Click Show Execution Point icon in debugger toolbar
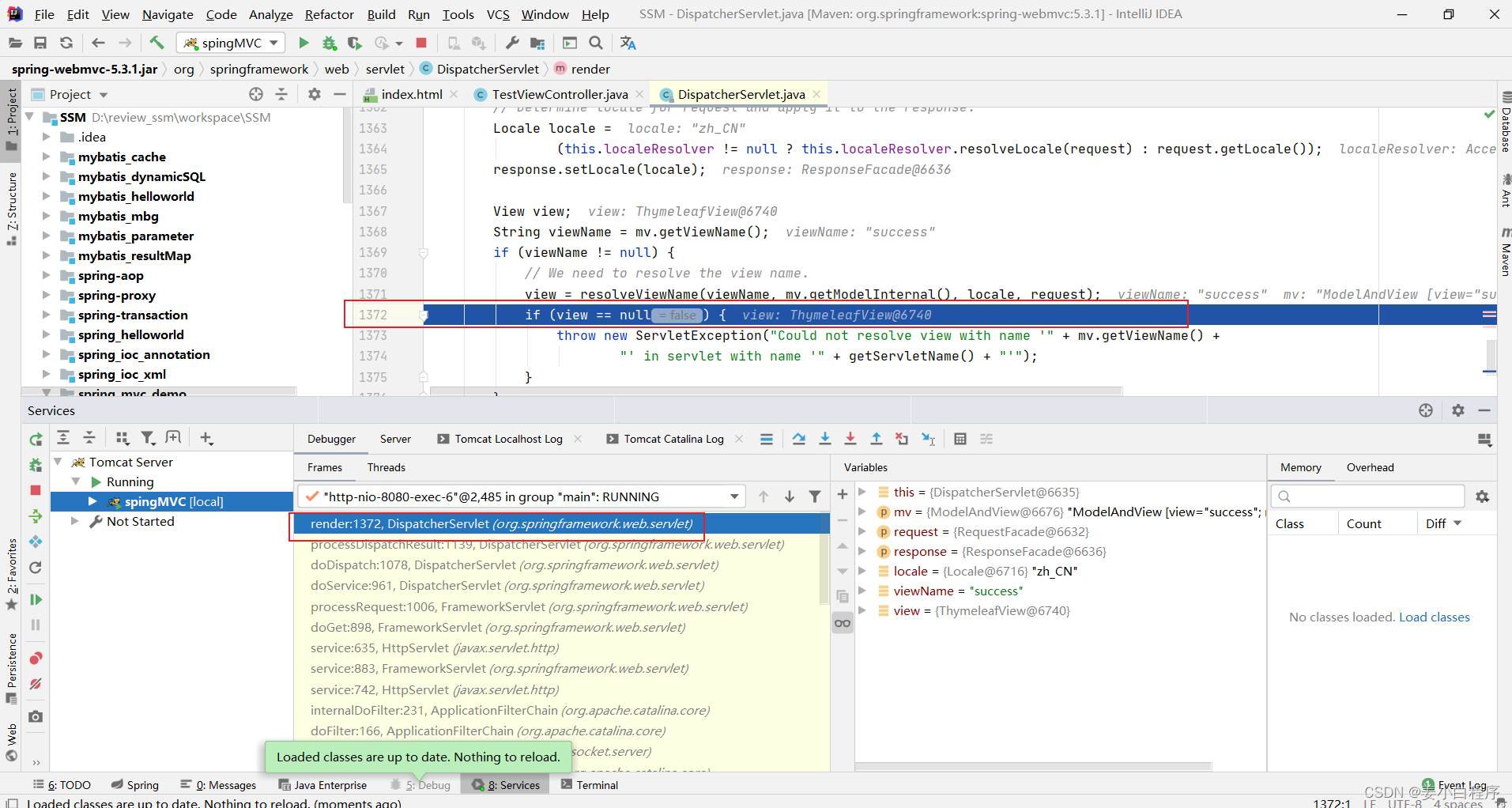1512x808 pixels. coord(767,439)
